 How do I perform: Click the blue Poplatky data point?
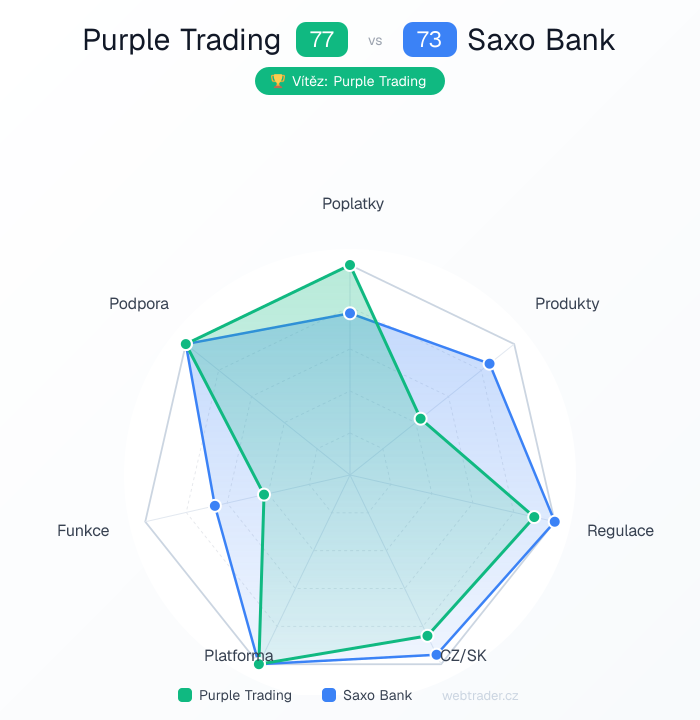[x=350, y=314]
